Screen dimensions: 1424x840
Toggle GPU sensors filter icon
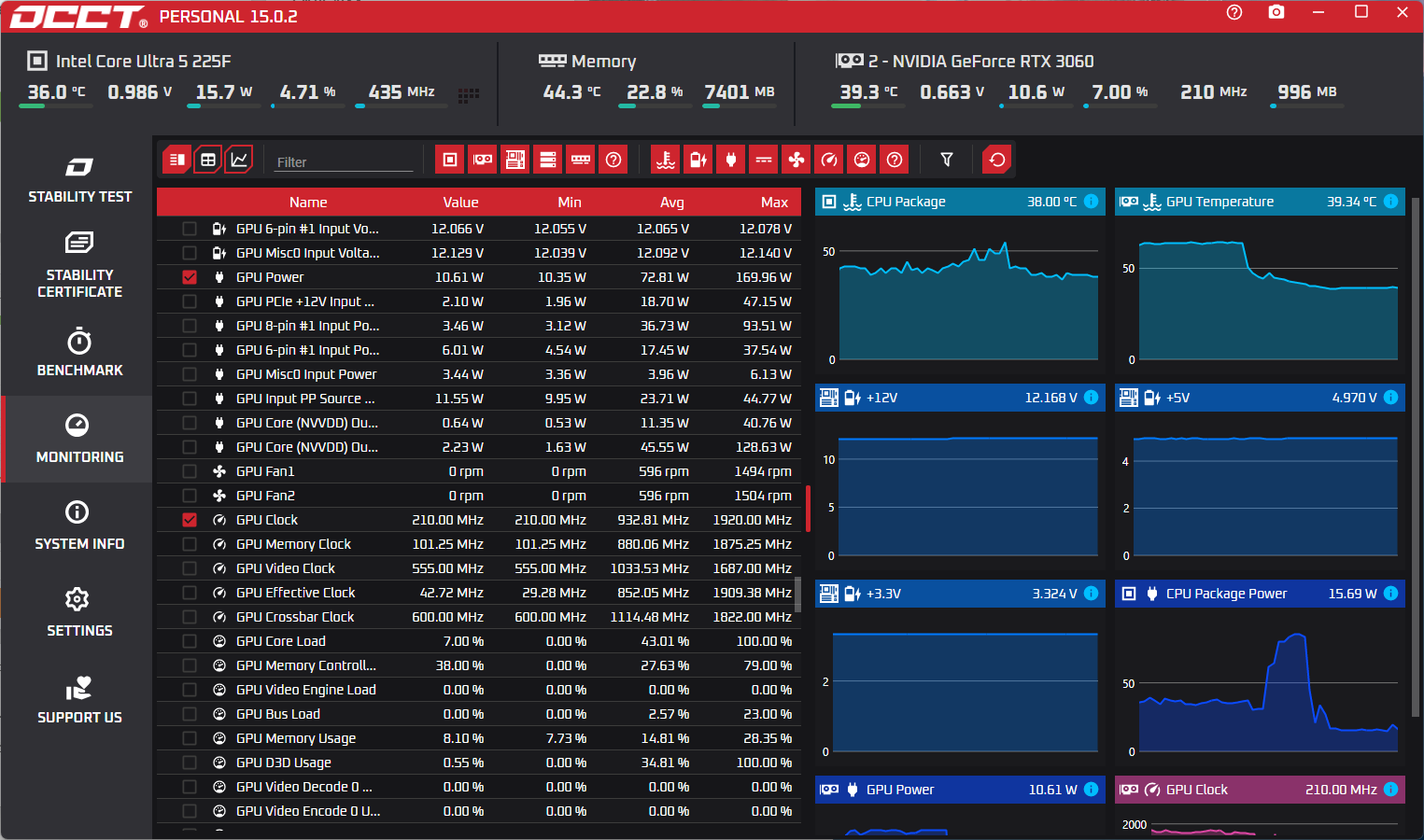point(483,160)
